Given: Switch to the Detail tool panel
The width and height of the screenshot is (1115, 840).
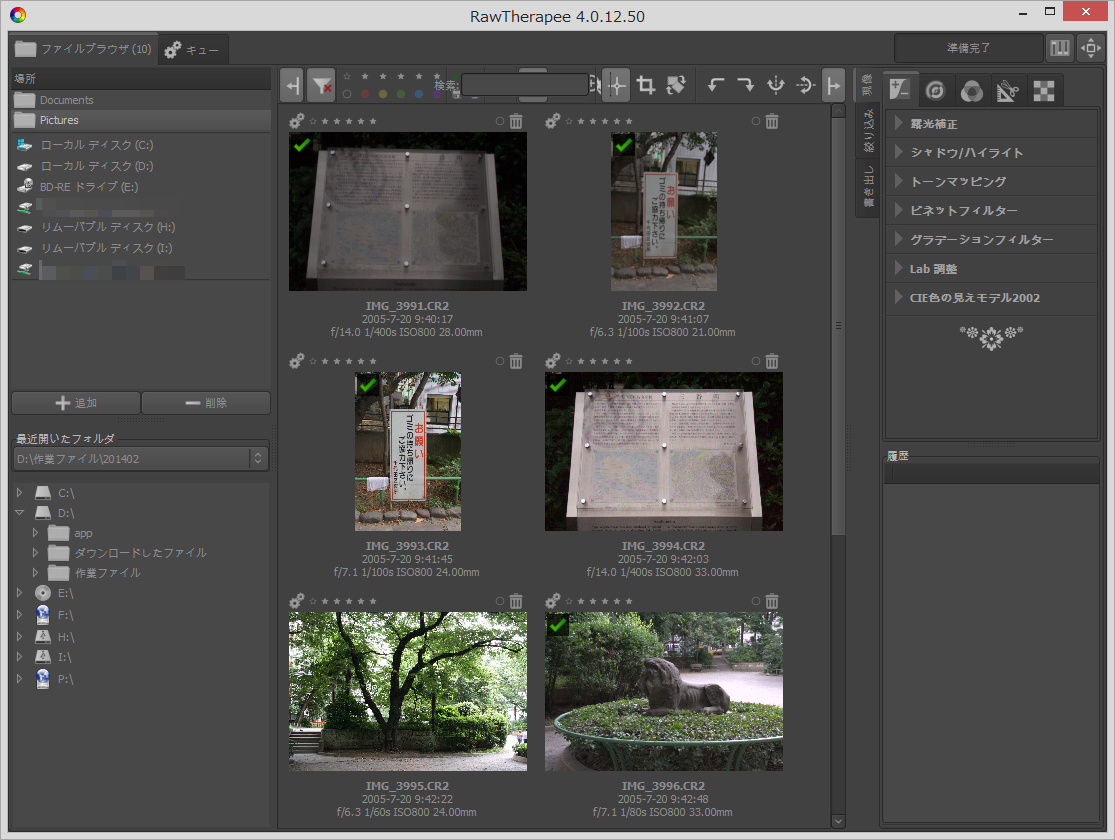Looking at the screenshot, I should pos(935,90).
